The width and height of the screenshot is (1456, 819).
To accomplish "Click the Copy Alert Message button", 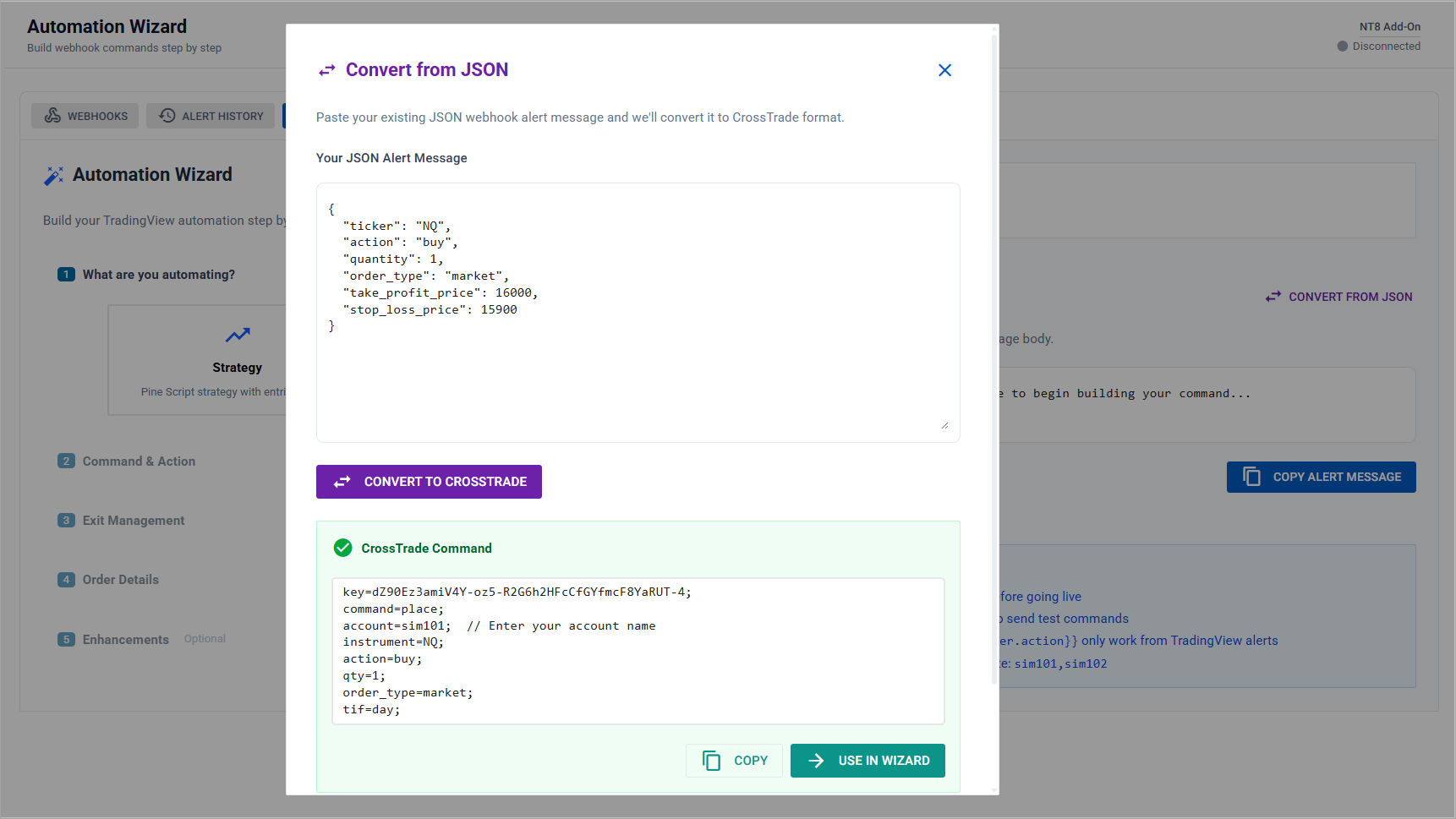I will (1321, 477).
